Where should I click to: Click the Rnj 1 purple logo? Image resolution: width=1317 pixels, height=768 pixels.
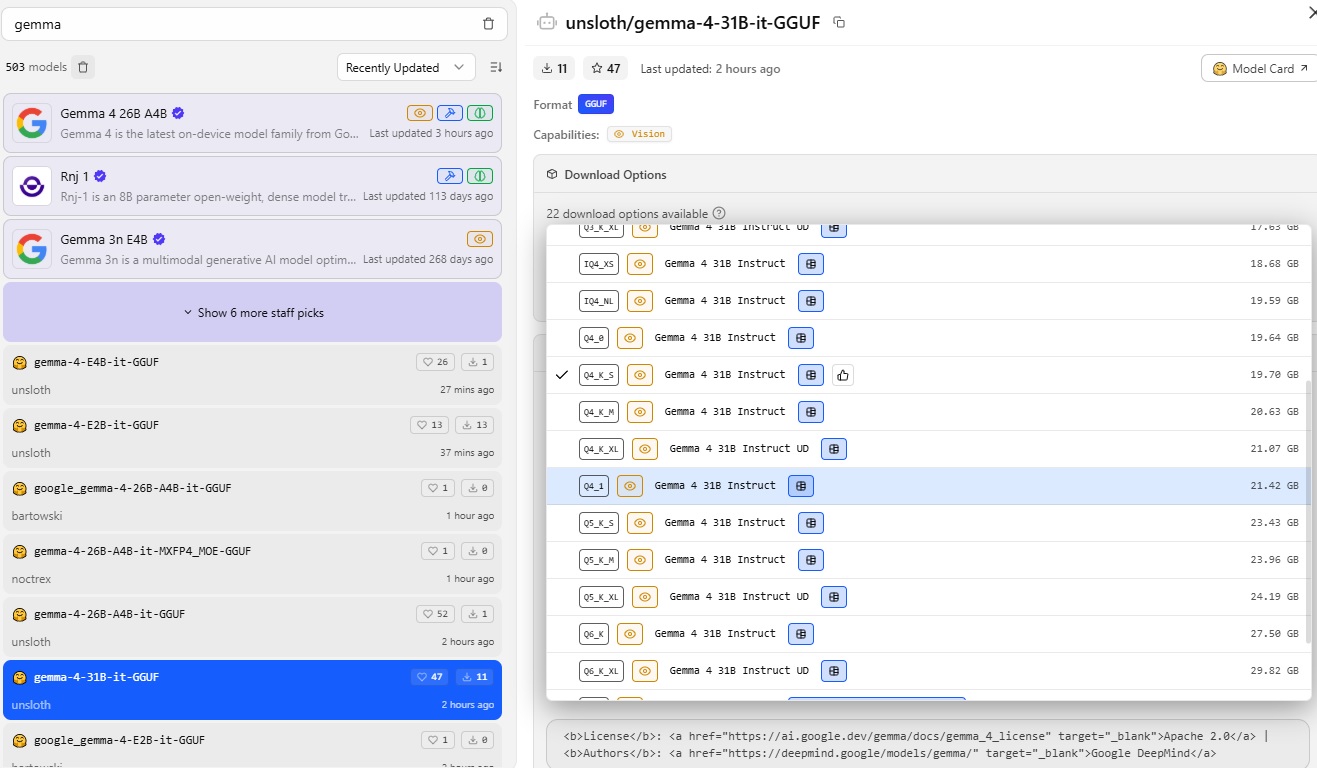pyautogui.click(x=32, y=185)
